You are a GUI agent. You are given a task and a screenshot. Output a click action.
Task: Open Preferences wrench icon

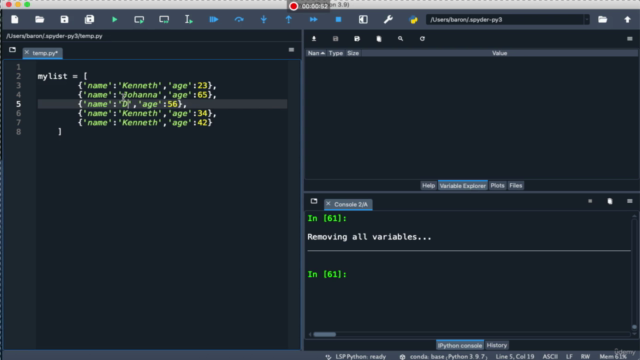[x=388, y=19]
